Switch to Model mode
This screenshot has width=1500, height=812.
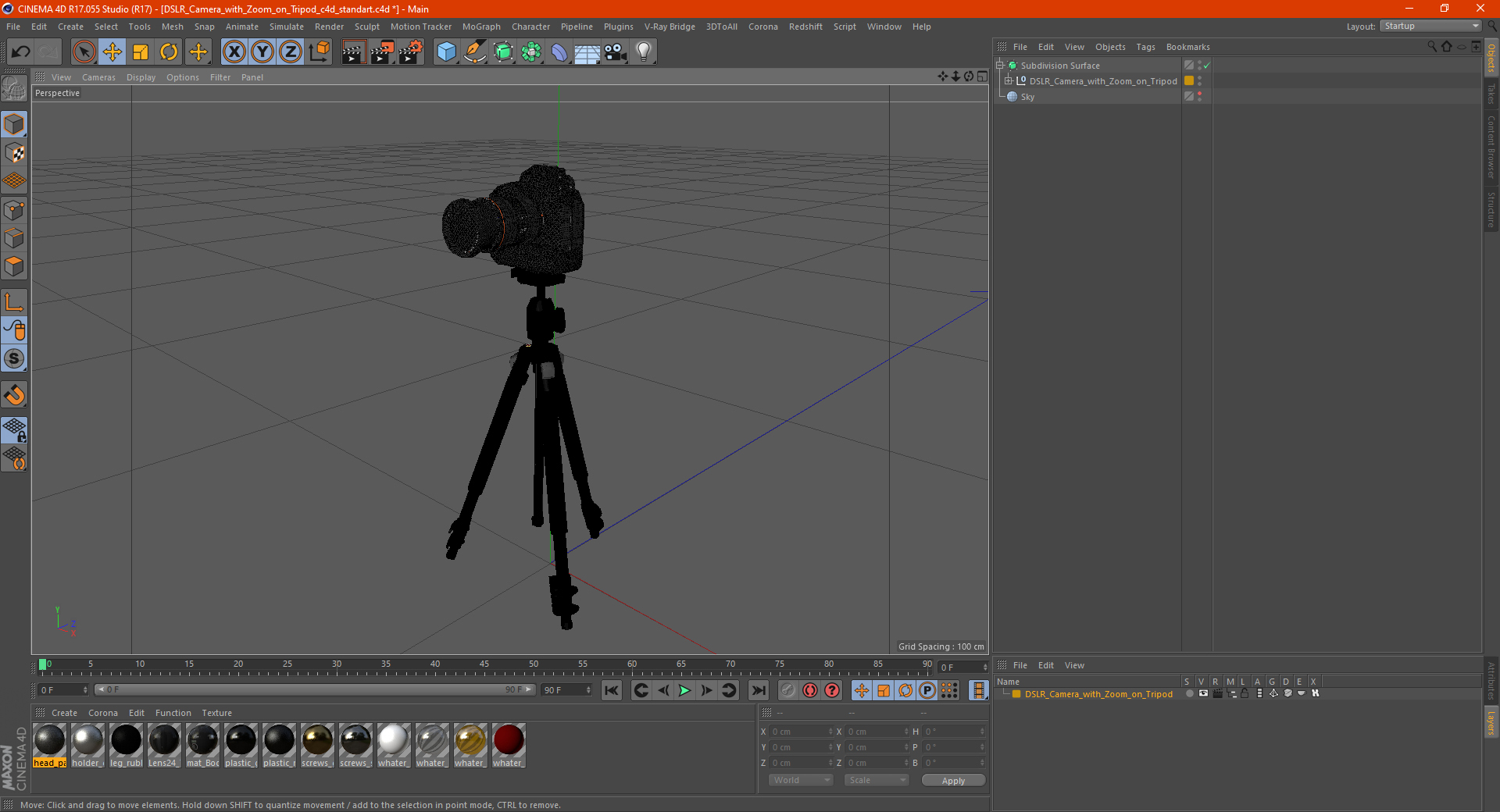14,124
